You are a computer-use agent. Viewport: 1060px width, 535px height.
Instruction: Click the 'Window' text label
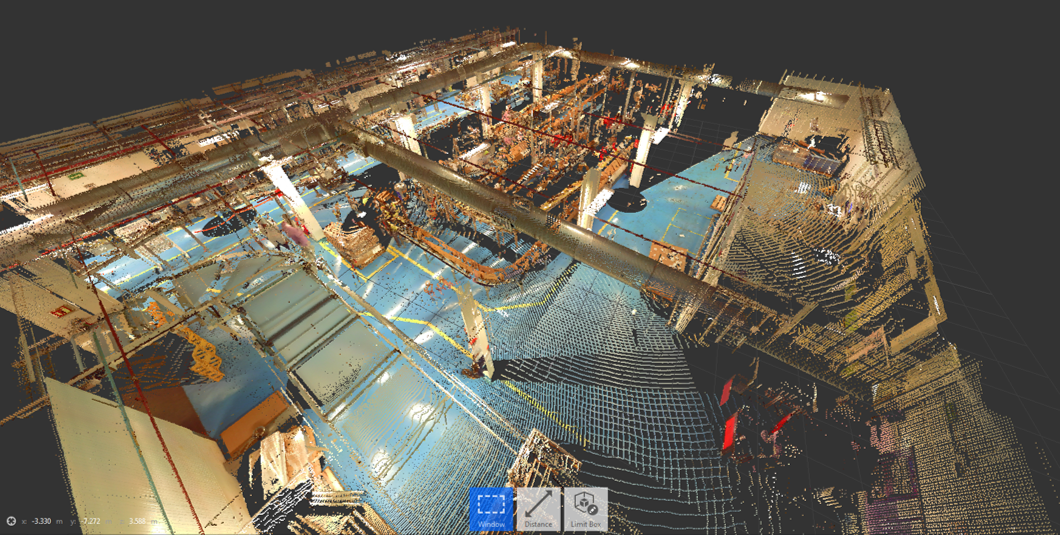coord(491,524)
